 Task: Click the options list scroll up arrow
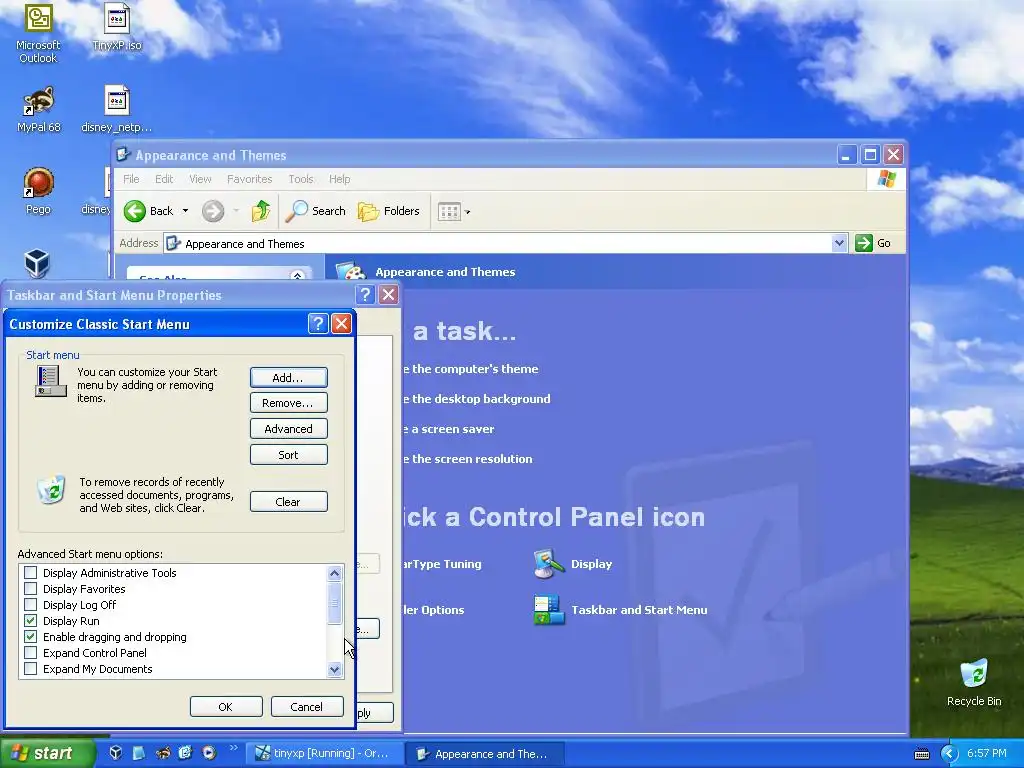click(334, 573)
